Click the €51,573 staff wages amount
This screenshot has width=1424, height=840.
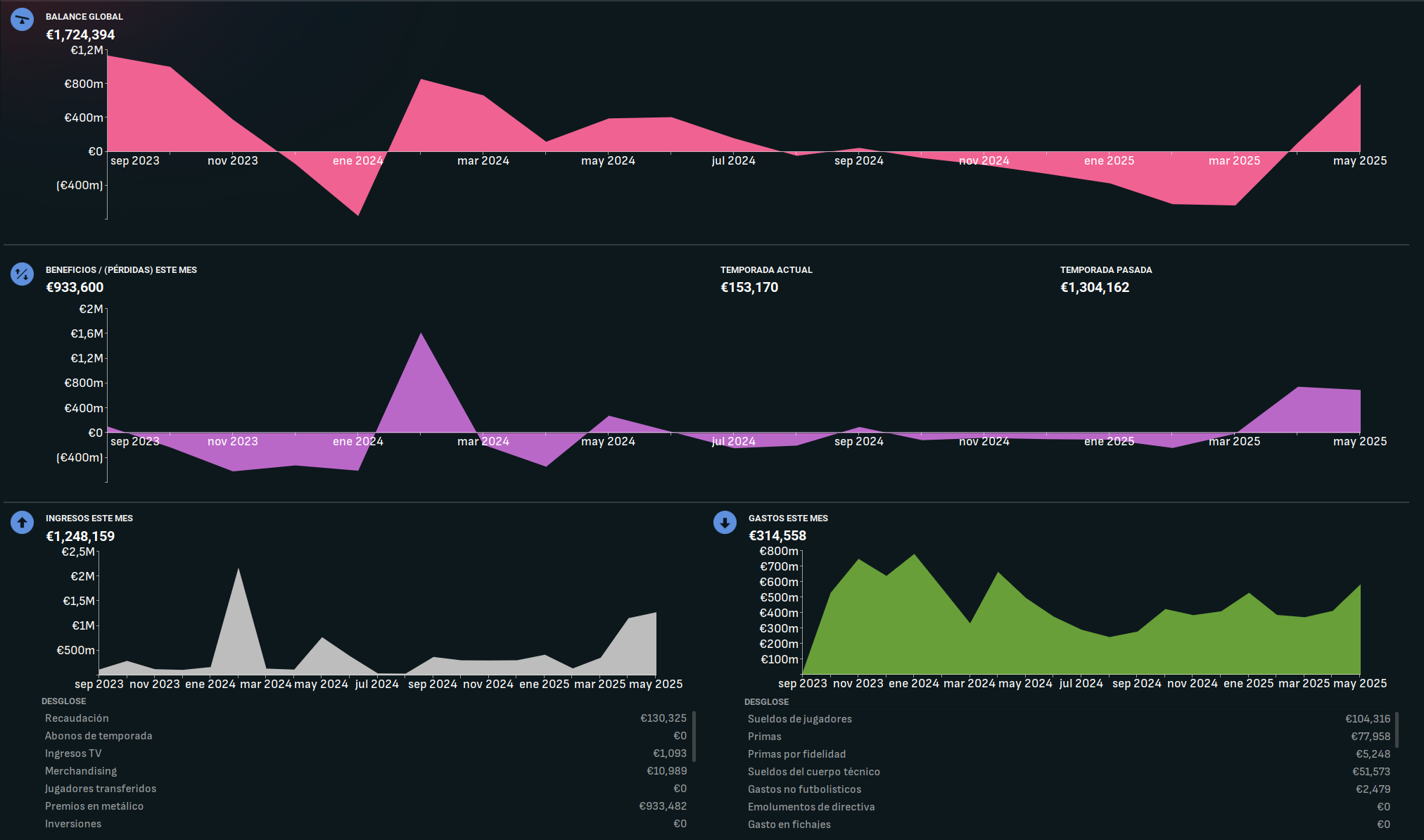pos(1371,772)
